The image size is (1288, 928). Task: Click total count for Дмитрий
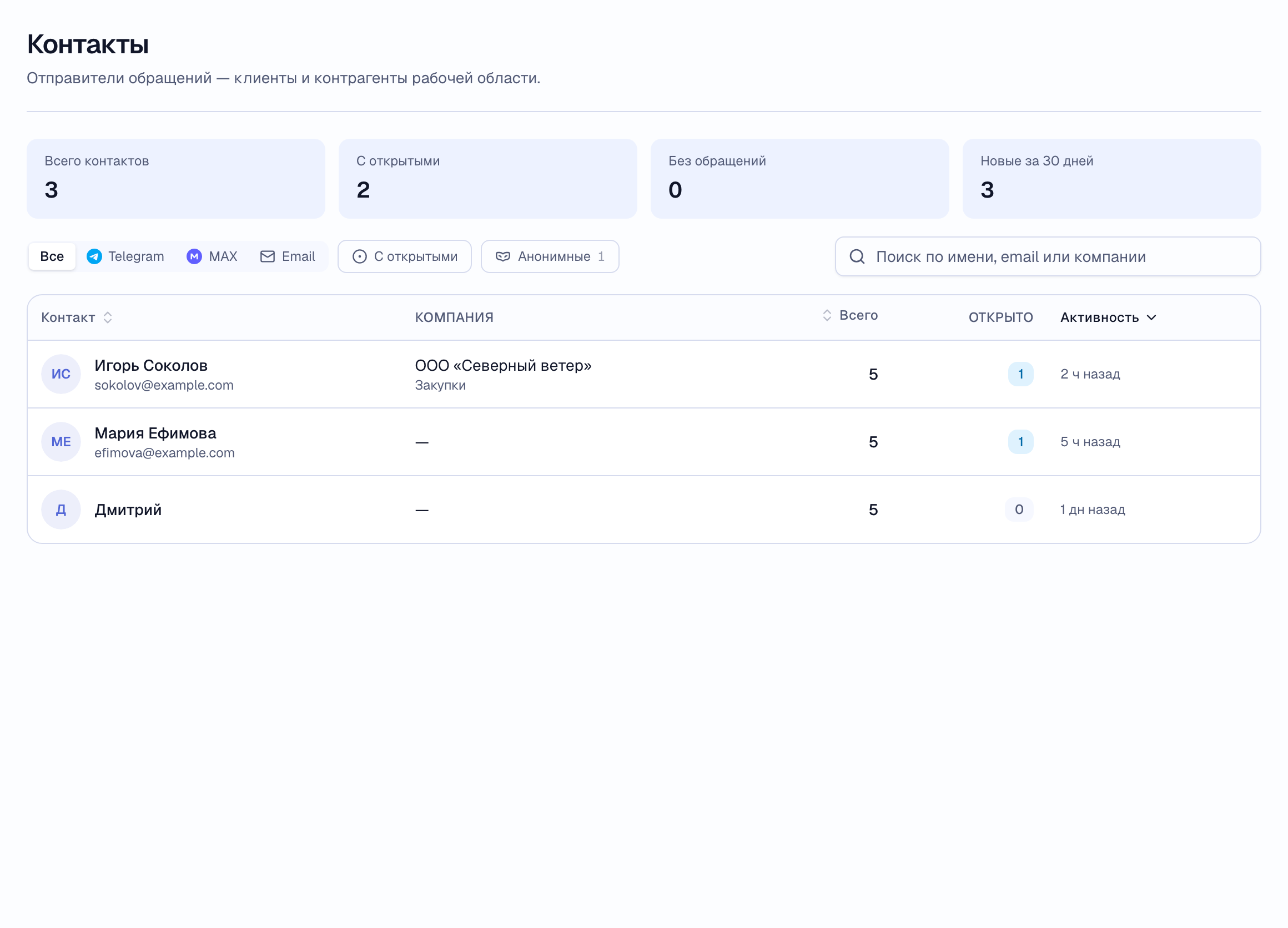tap(873, 509)
